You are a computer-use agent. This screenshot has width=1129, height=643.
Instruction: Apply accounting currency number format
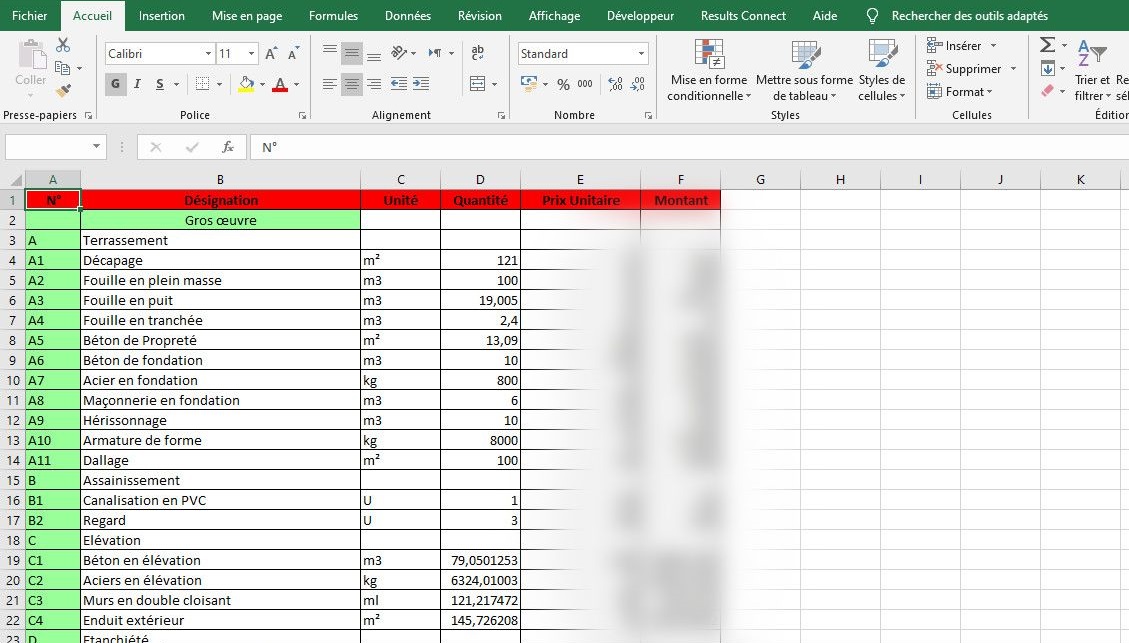click(x=529, y=84)
